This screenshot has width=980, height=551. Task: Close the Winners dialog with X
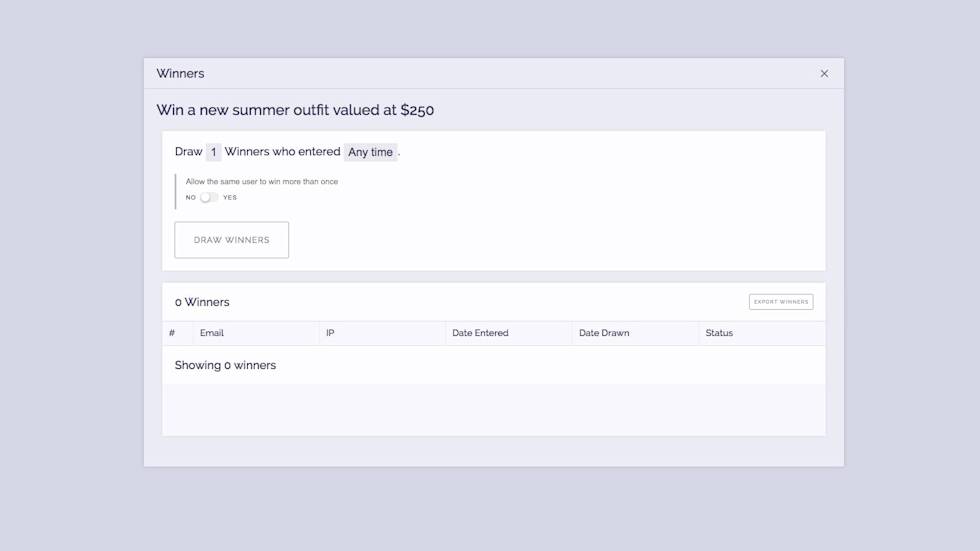tap(824, 73)
